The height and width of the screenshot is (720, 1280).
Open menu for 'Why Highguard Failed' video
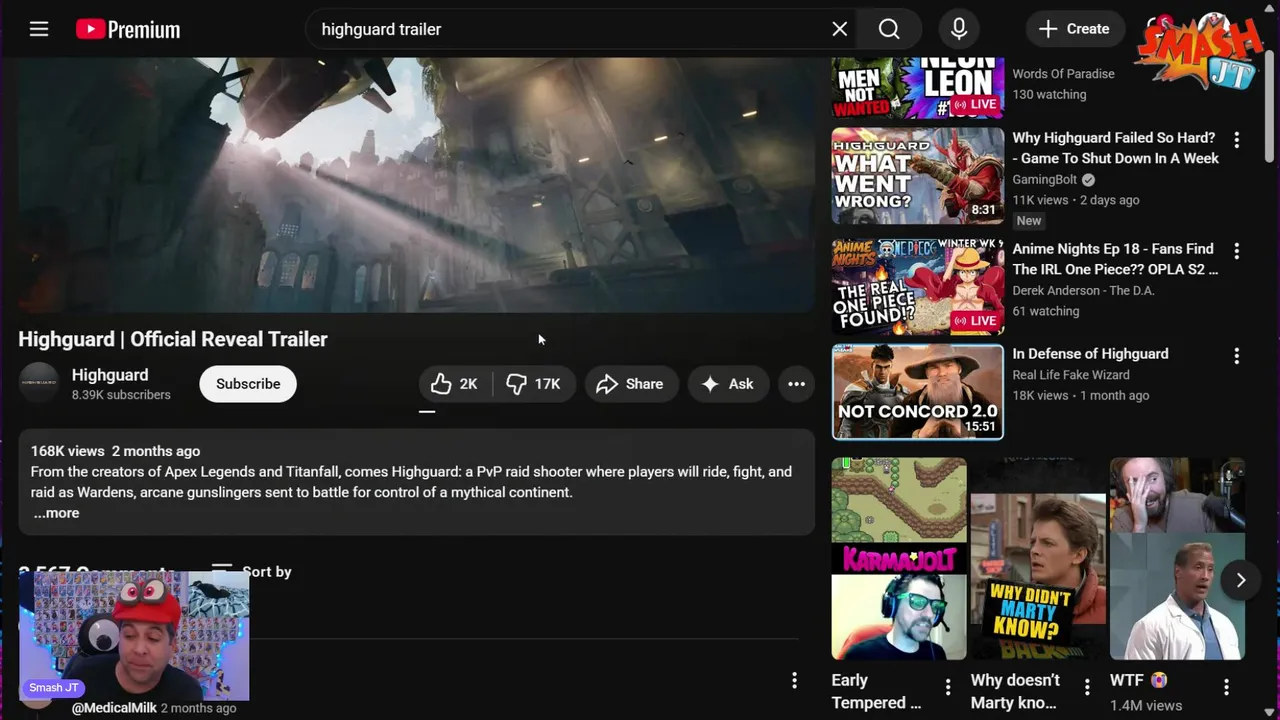pos(1236,140)
